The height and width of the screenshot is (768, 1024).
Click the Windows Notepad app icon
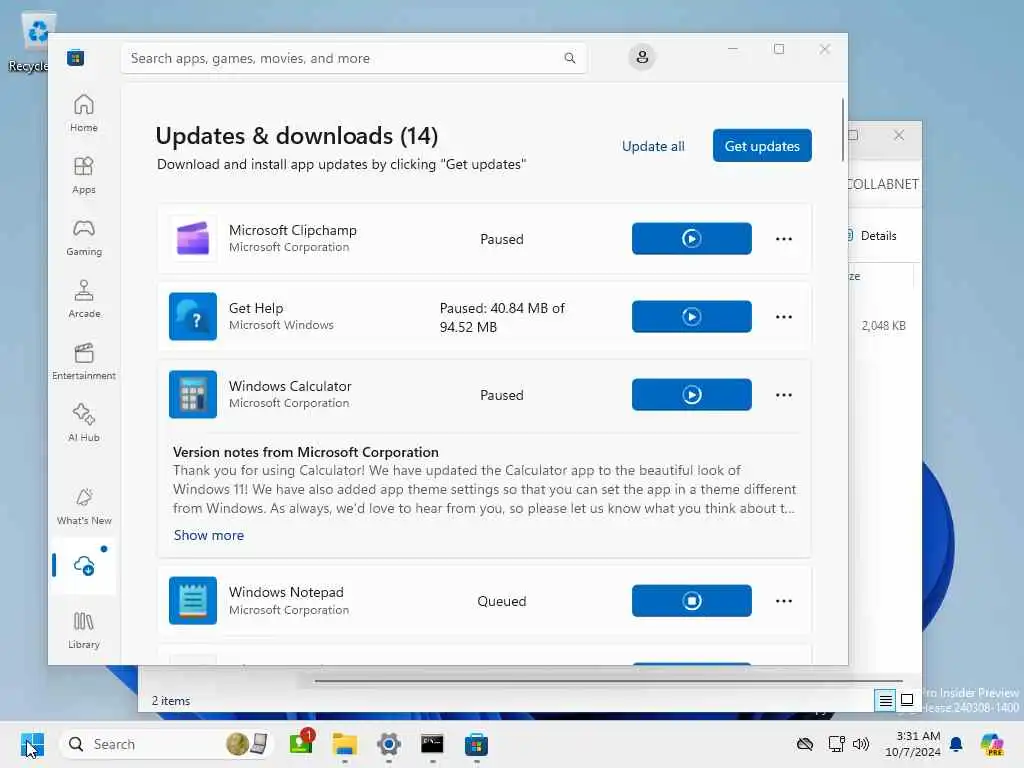tap(193, 601)
